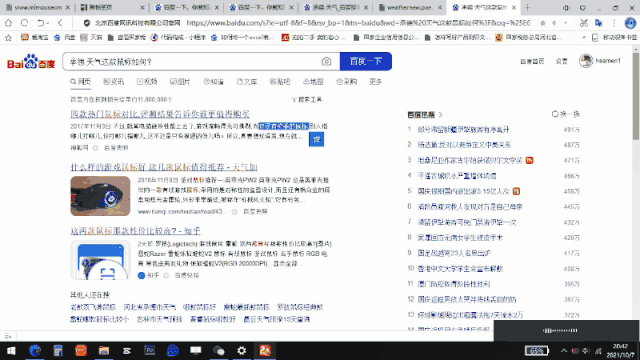Click the heamen1 user avatar

click(586, 61)
